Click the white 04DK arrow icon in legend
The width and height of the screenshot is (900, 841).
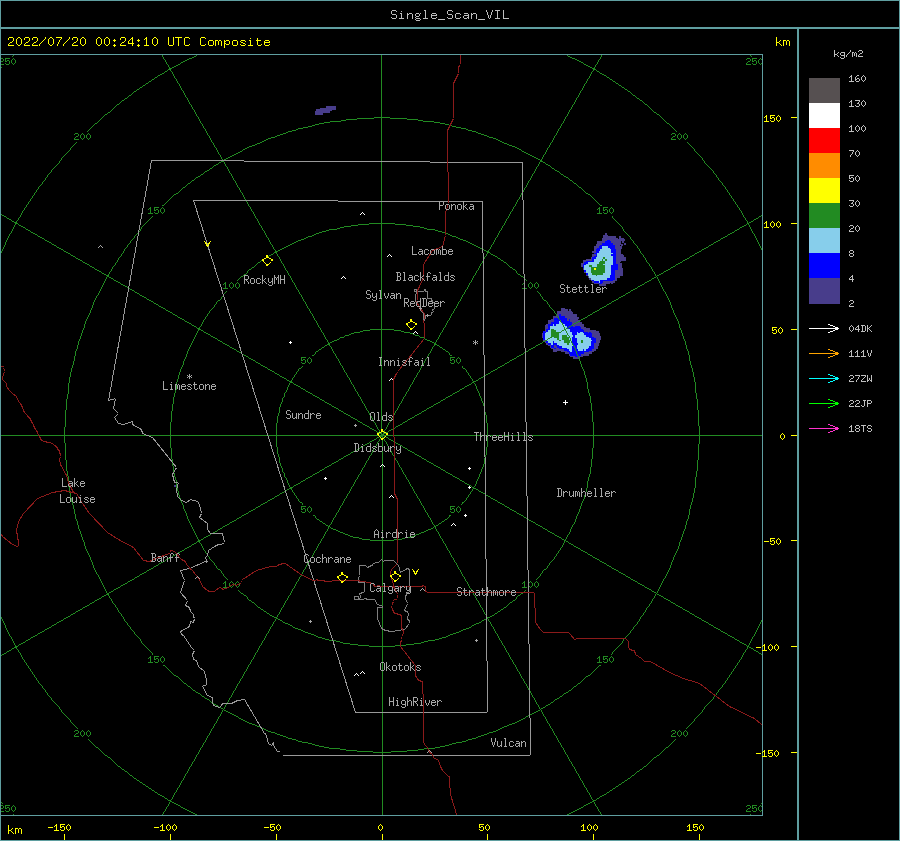(824, 328)
